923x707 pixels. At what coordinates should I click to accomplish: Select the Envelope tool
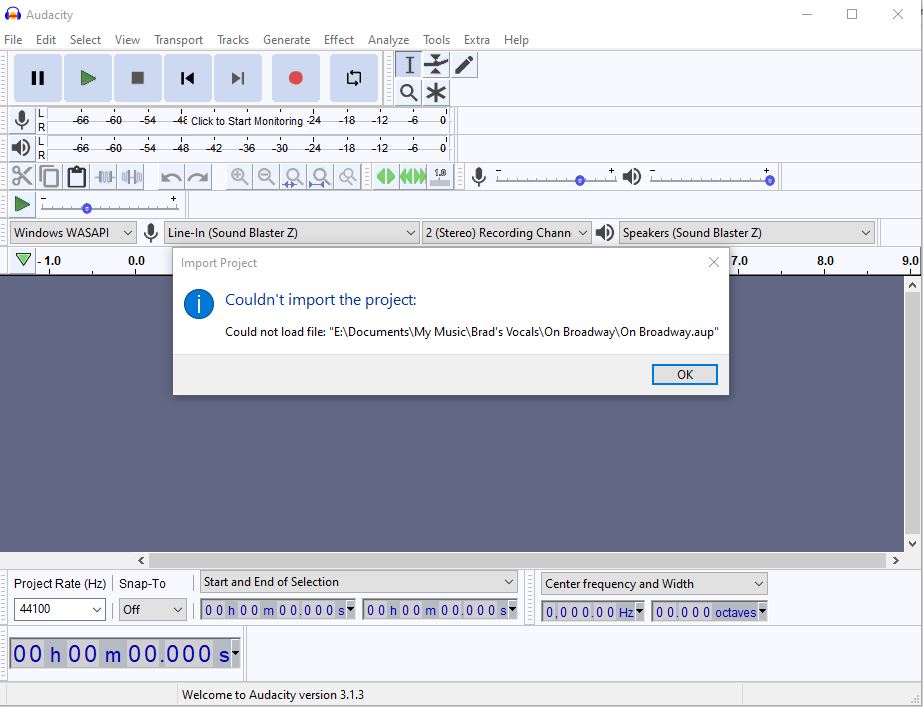click(436, 65)
